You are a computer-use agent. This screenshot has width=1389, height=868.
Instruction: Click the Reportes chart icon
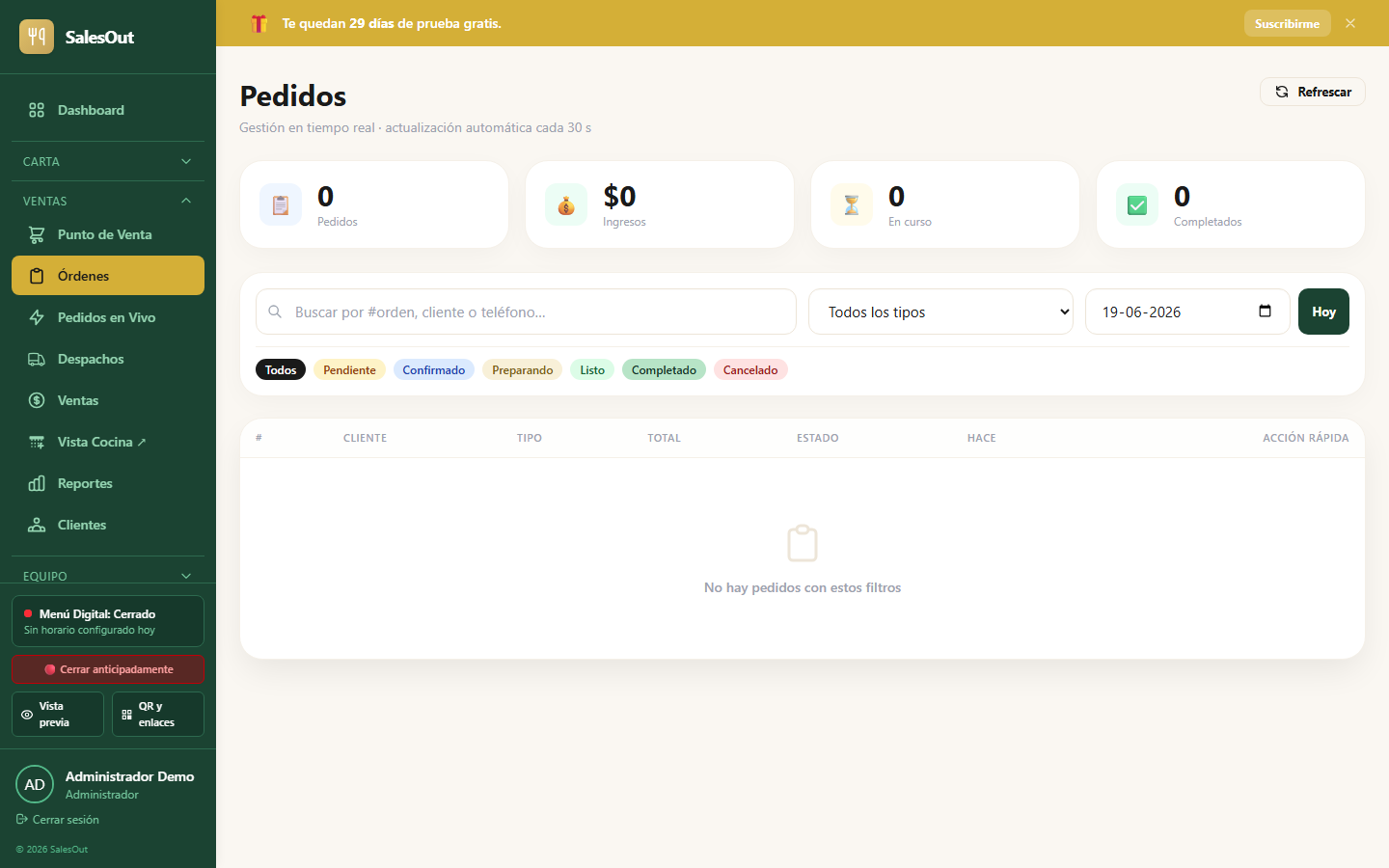pyautogui.click(x=37, y=483)
